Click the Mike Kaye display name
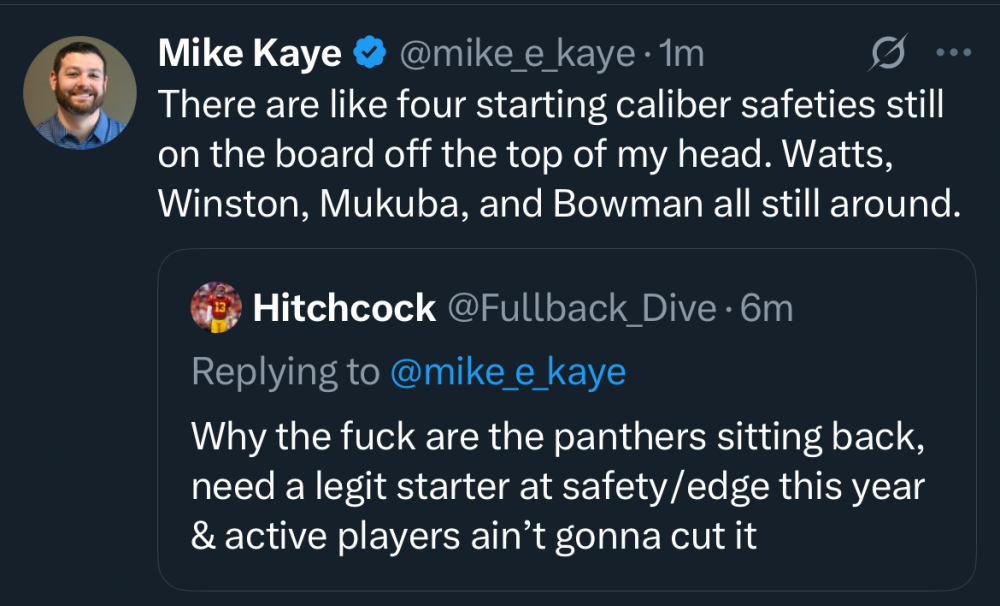This screenshot has width=1000, height=606. pos(249,54)
